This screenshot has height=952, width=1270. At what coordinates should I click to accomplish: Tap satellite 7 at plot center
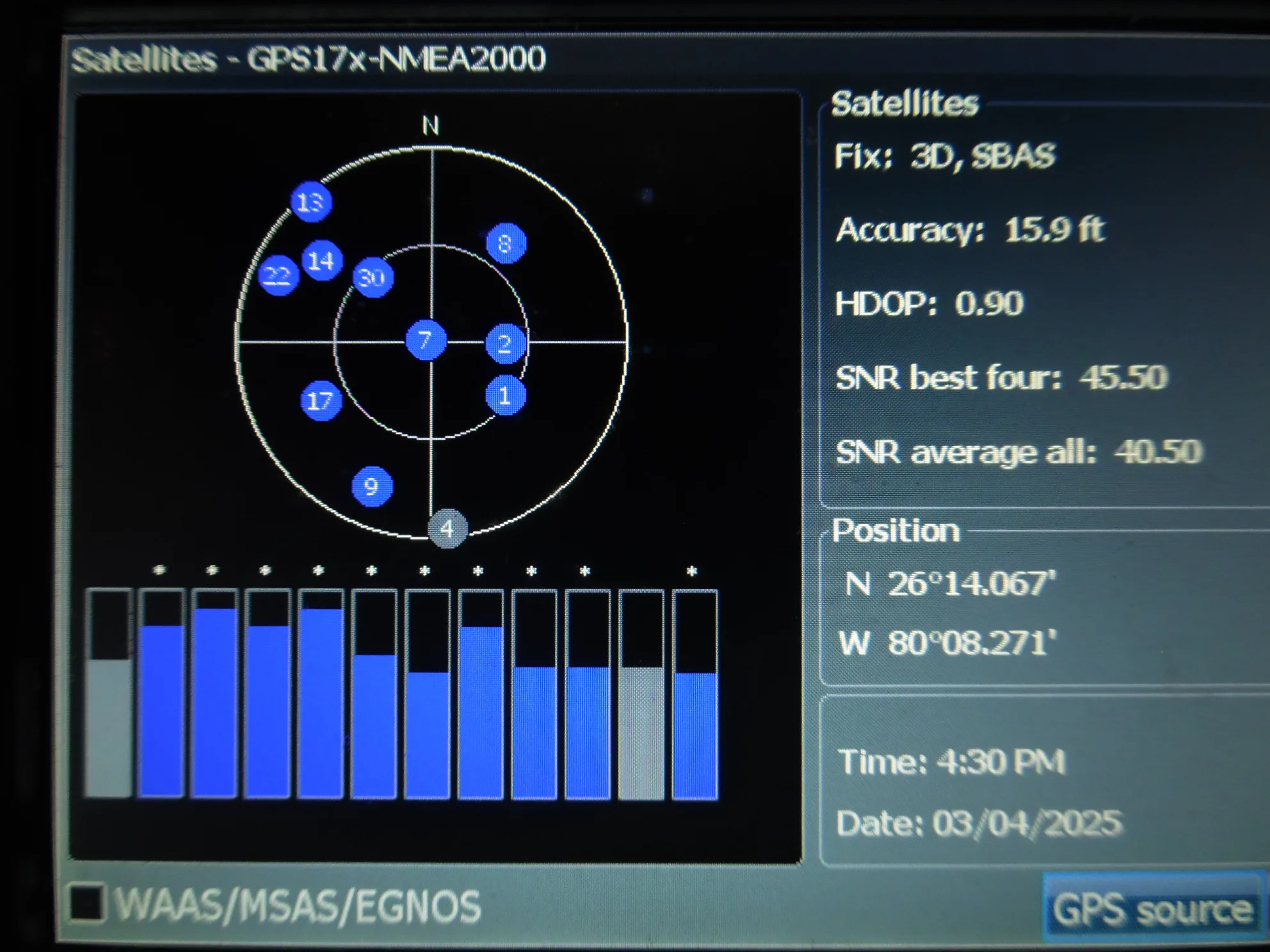pyautogui.click(x=426, y=340)
